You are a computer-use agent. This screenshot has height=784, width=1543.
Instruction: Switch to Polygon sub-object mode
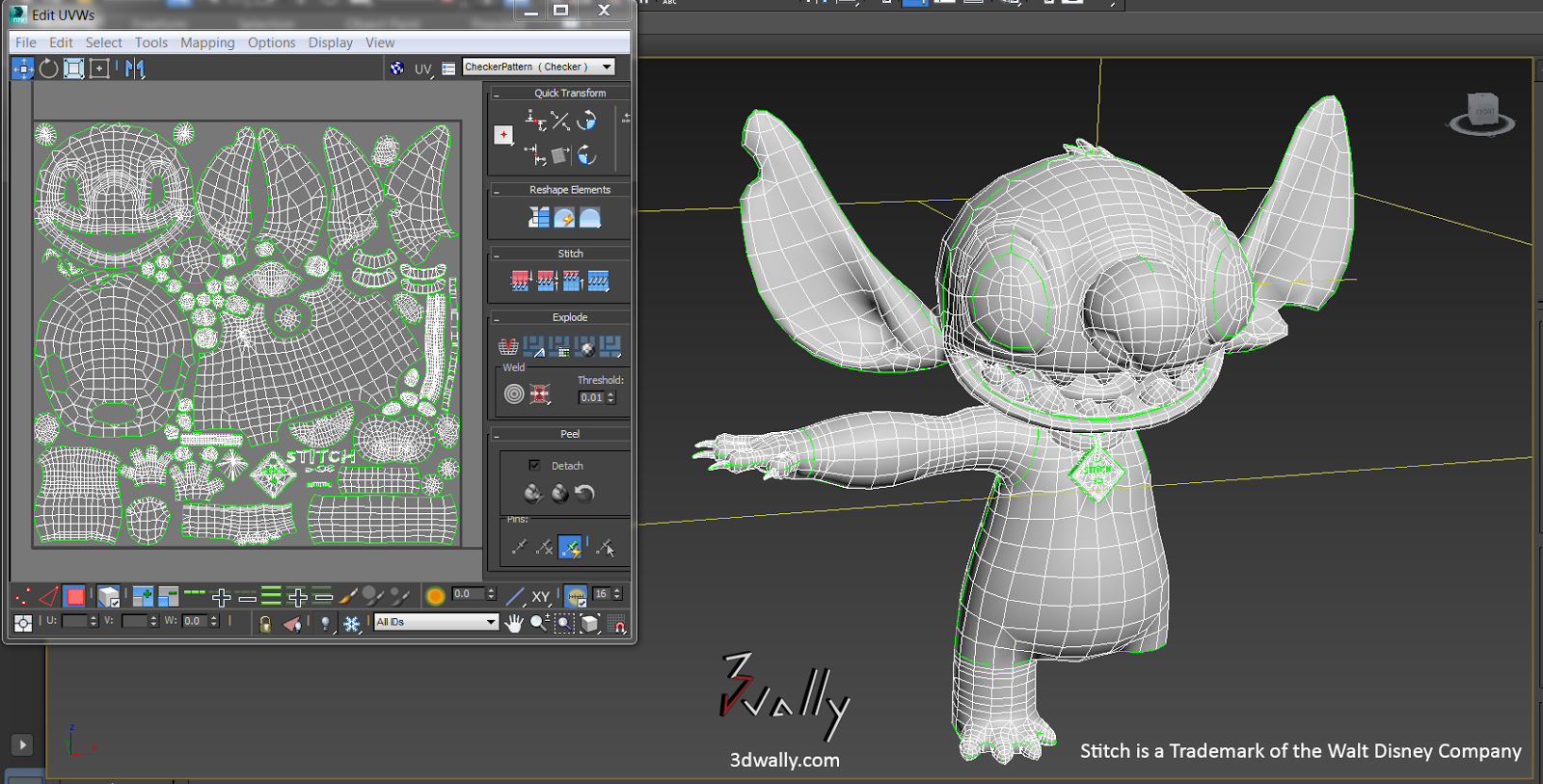[x=74, y=597]
